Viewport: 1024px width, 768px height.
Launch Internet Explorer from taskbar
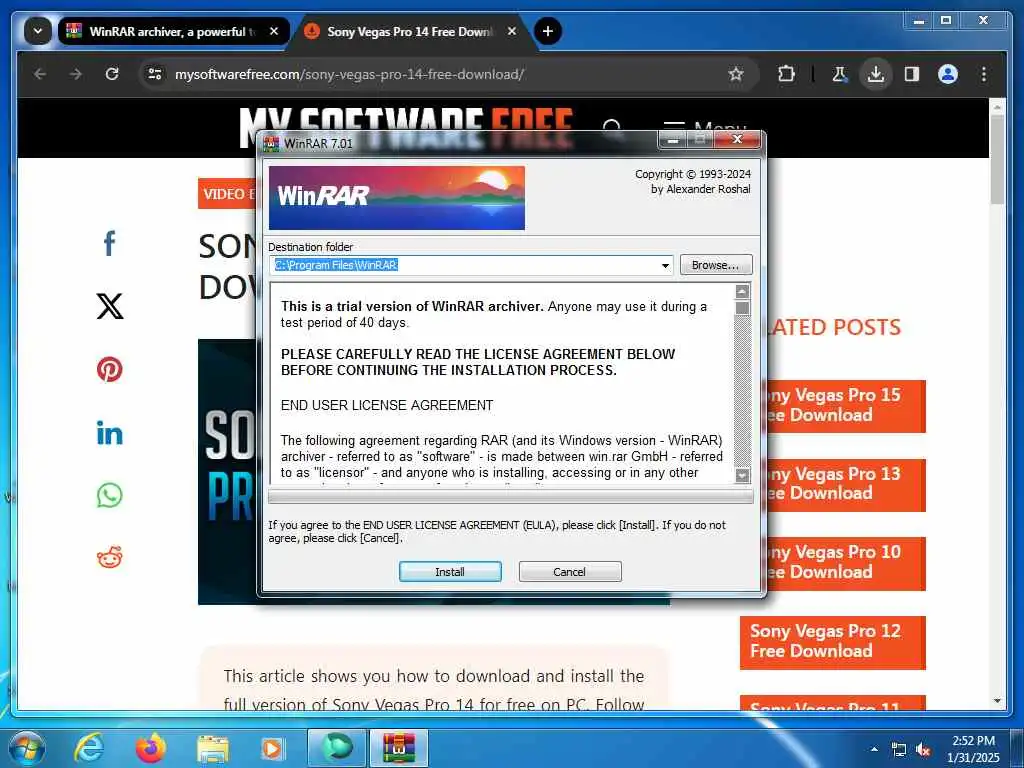point(89,748)
